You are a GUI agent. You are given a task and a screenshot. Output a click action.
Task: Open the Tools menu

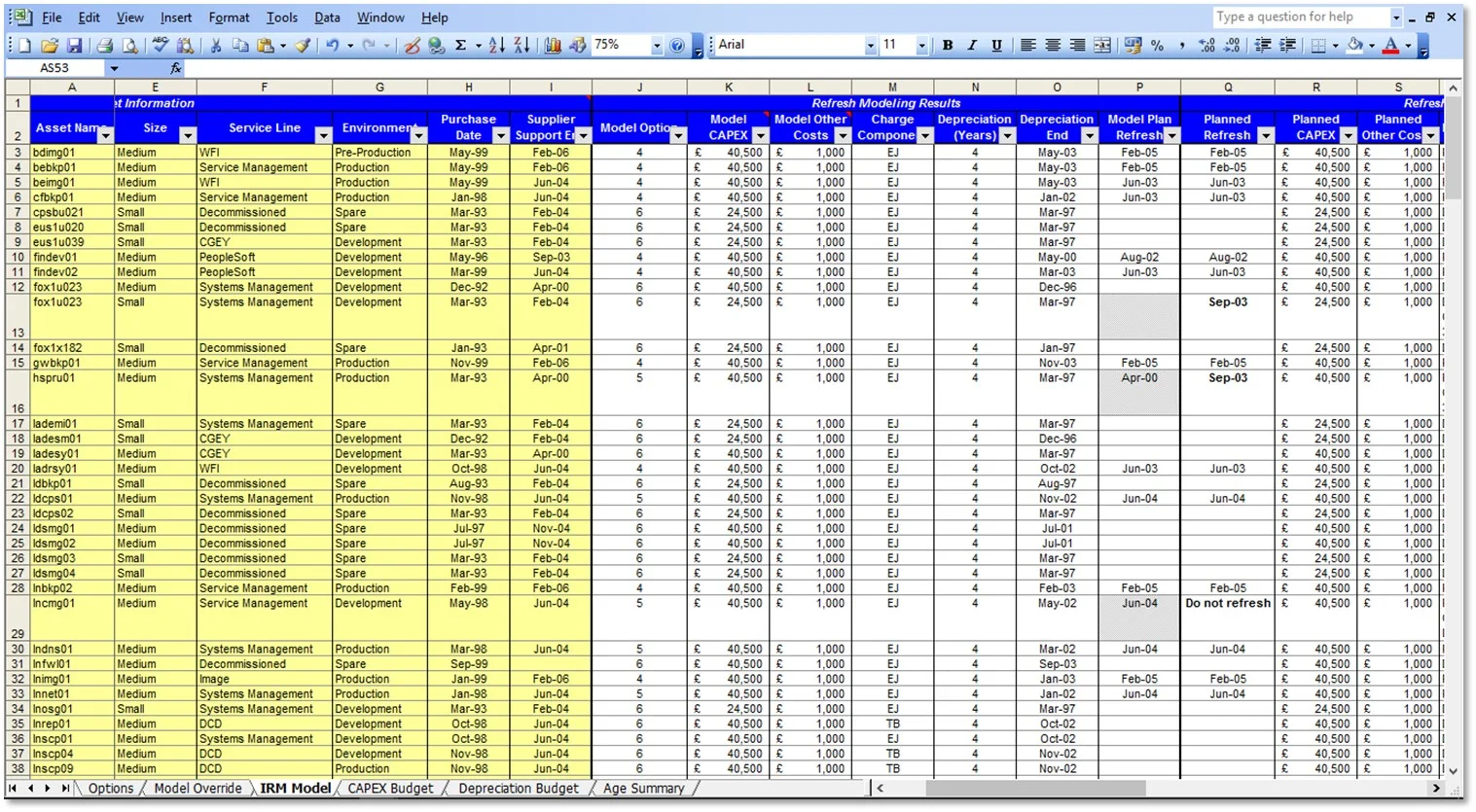click(282, 18)
